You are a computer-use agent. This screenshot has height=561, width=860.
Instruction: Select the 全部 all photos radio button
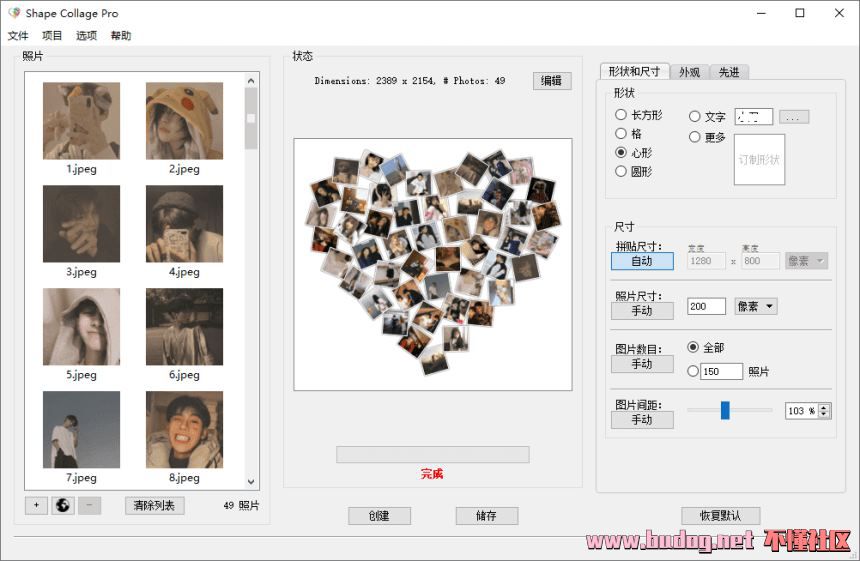point(694,347)
